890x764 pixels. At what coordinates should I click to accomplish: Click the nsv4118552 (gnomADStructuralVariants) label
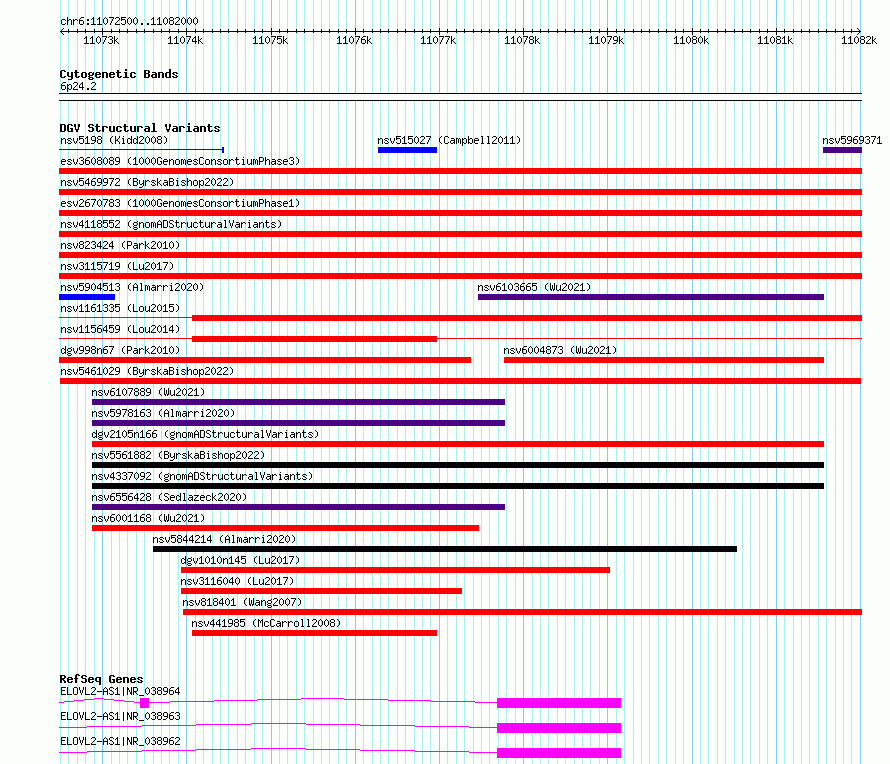tap(171, 224)
